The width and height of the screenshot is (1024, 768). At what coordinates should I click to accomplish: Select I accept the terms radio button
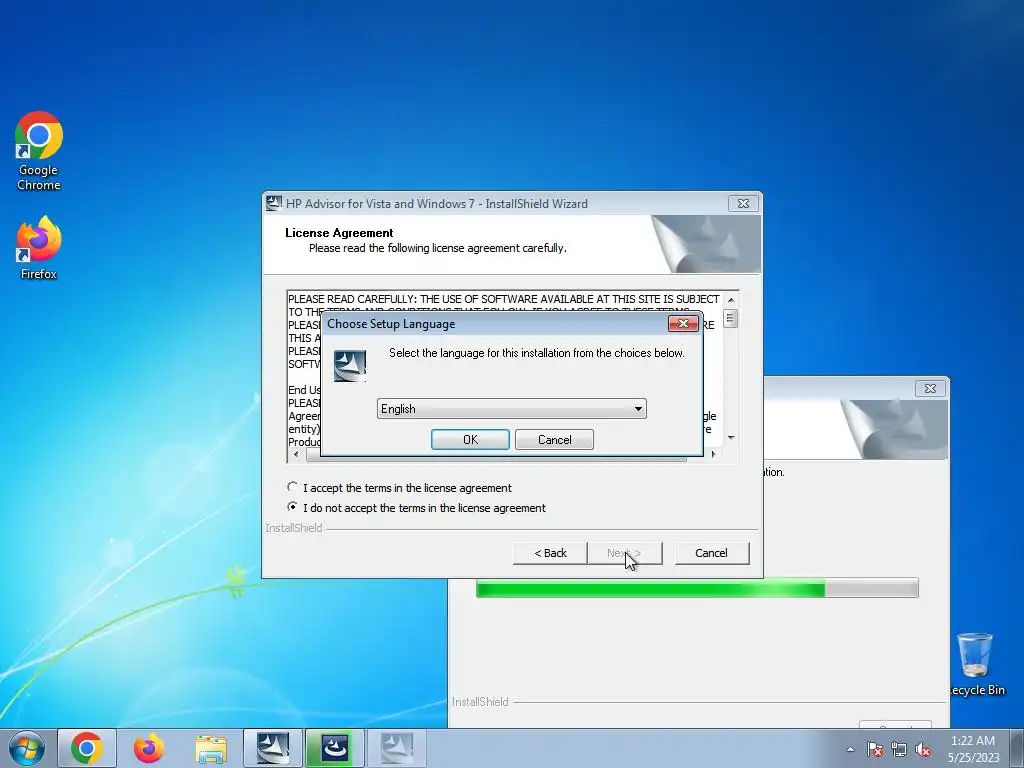[293, 487]
